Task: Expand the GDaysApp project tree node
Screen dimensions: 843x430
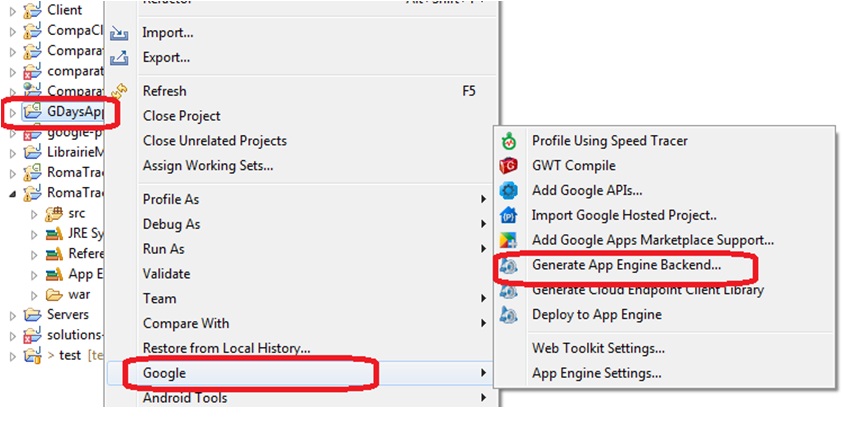Action: [x=13, y=112]
